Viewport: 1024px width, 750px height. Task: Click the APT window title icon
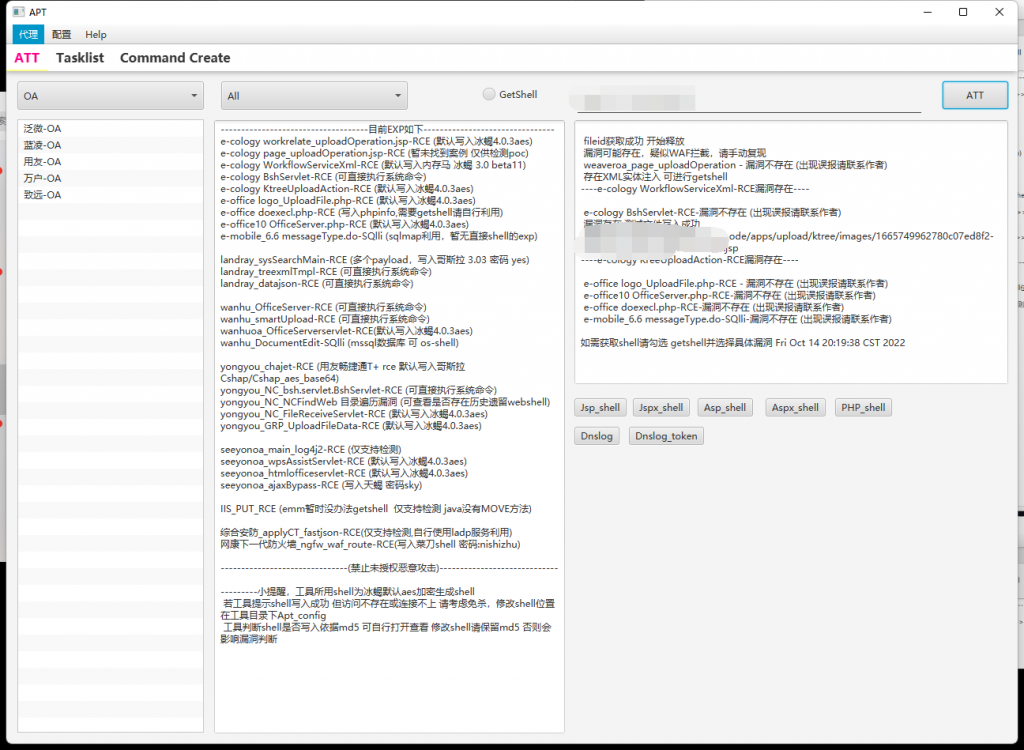click(x=19, y=12)
